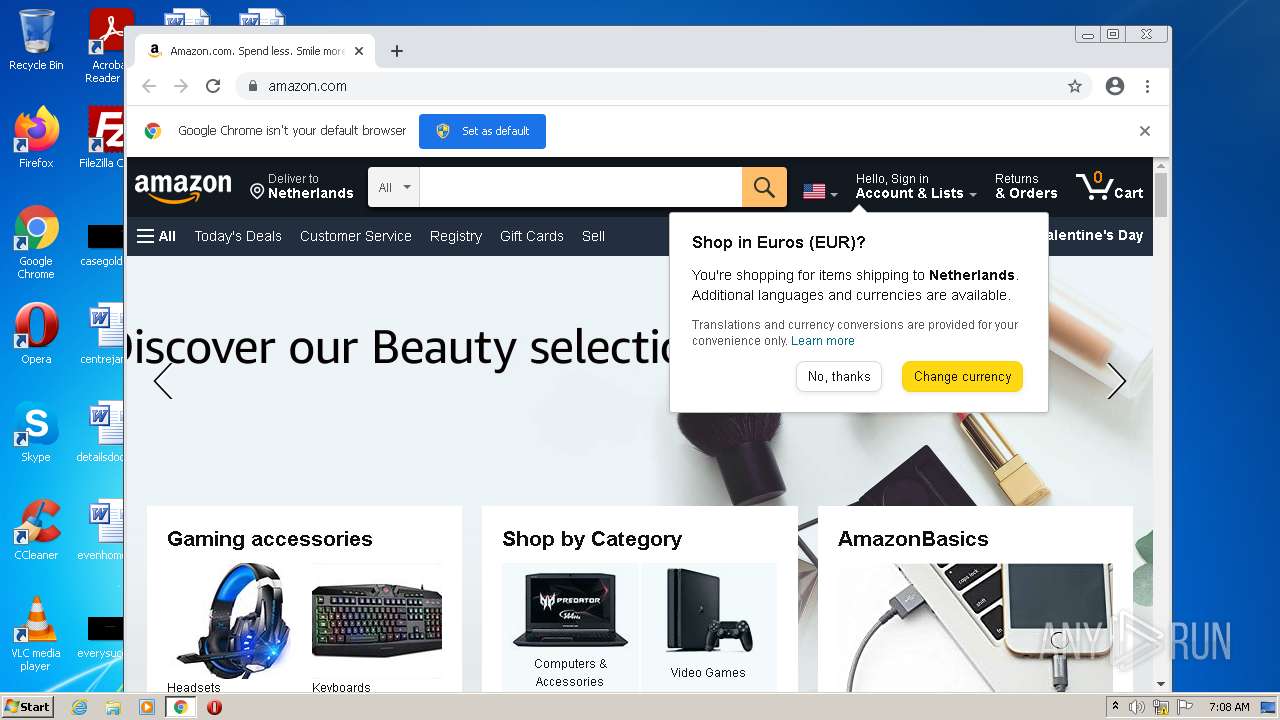Open Chrome three-dot menu

(x=1147, y=86)
